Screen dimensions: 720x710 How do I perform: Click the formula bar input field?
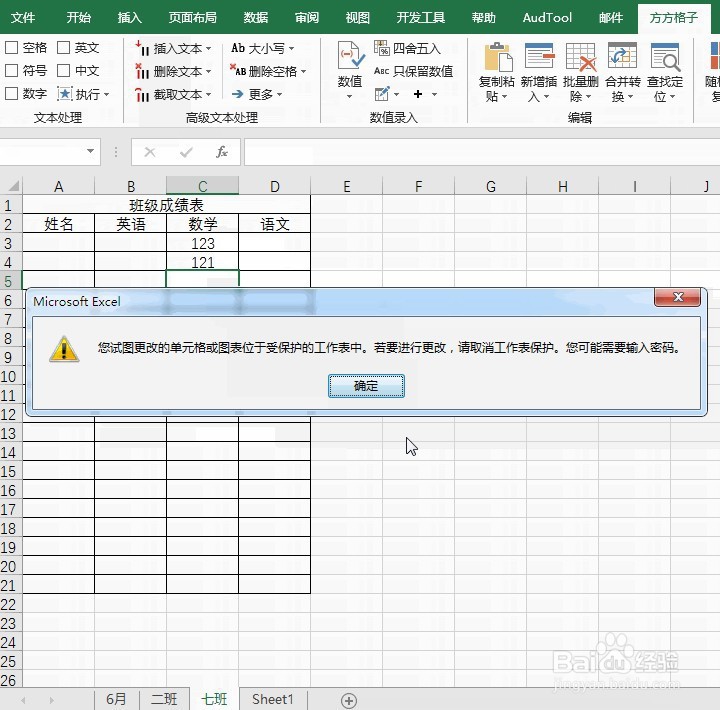click(x=482, y=152)
